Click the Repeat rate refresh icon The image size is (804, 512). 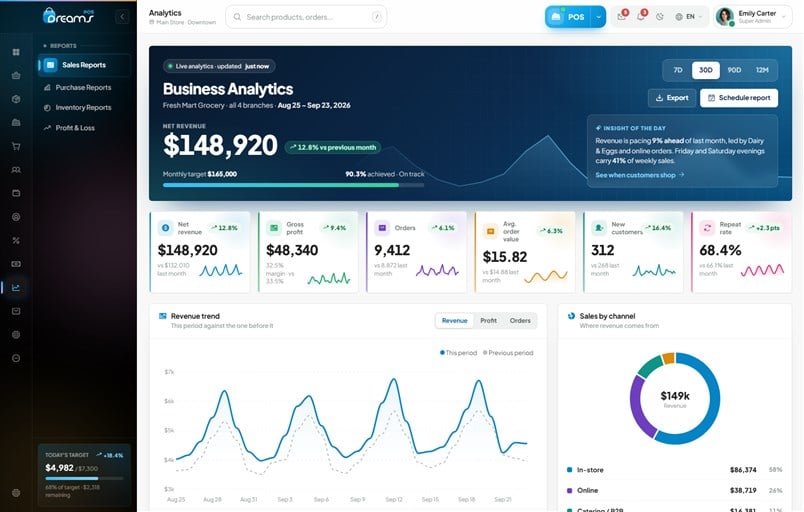(x=707, y=228)
